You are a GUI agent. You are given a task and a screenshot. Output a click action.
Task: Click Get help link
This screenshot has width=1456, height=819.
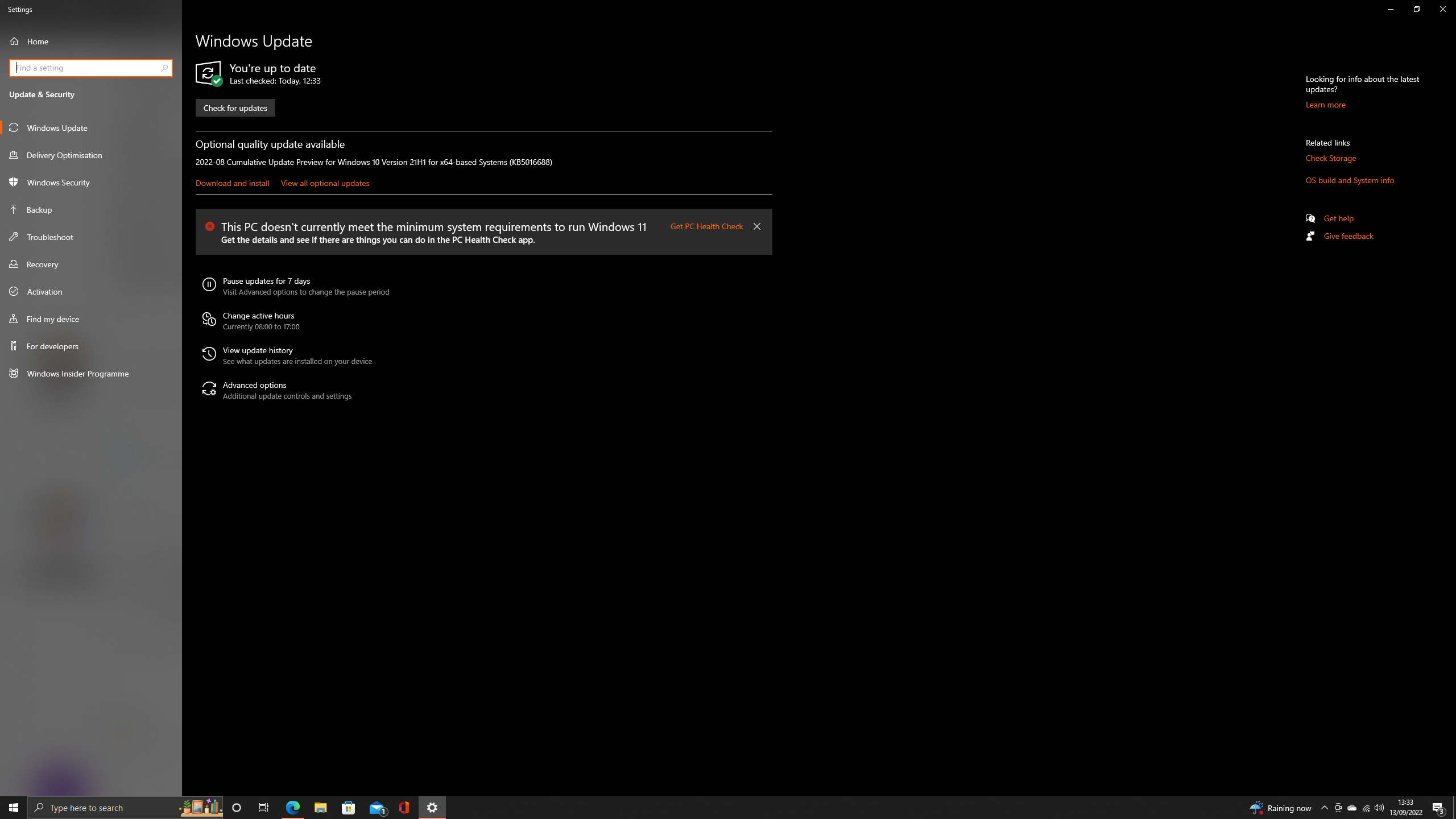[1338, 218]
